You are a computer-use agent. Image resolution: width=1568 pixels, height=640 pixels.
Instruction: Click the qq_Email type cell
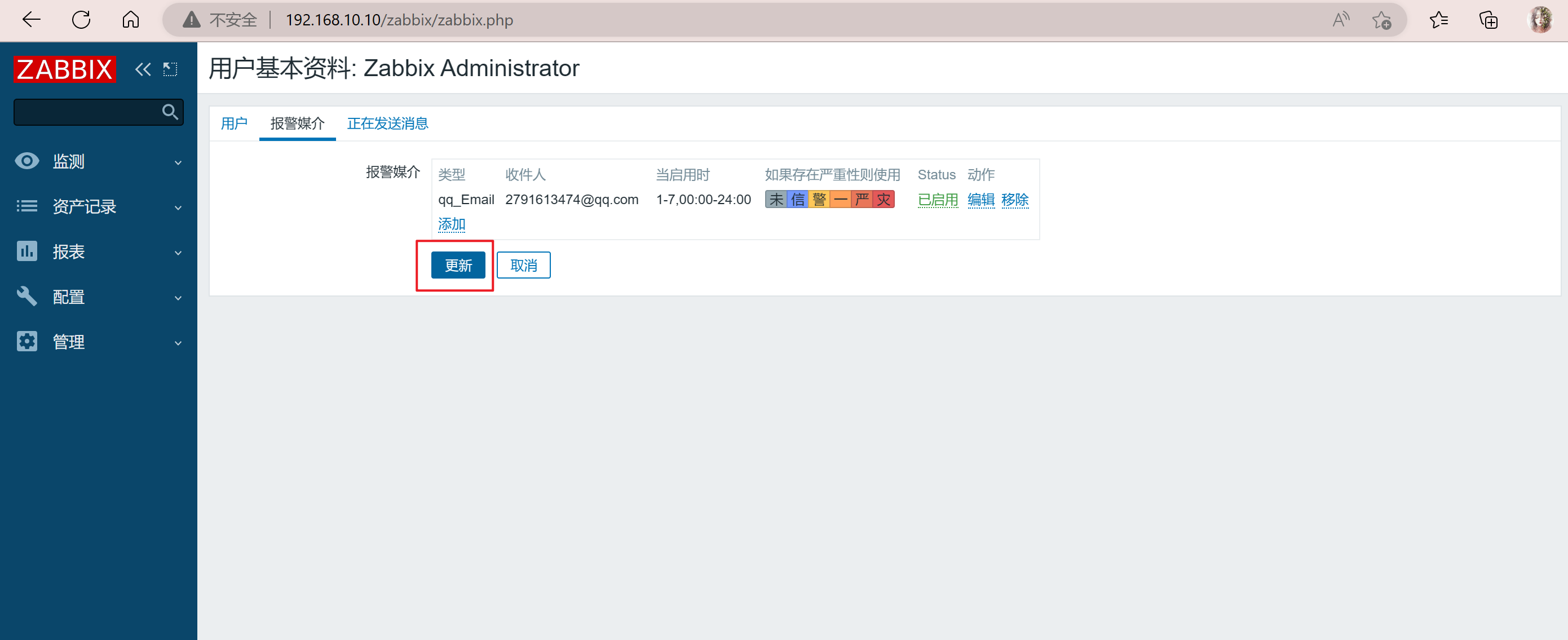pos(466,199)
